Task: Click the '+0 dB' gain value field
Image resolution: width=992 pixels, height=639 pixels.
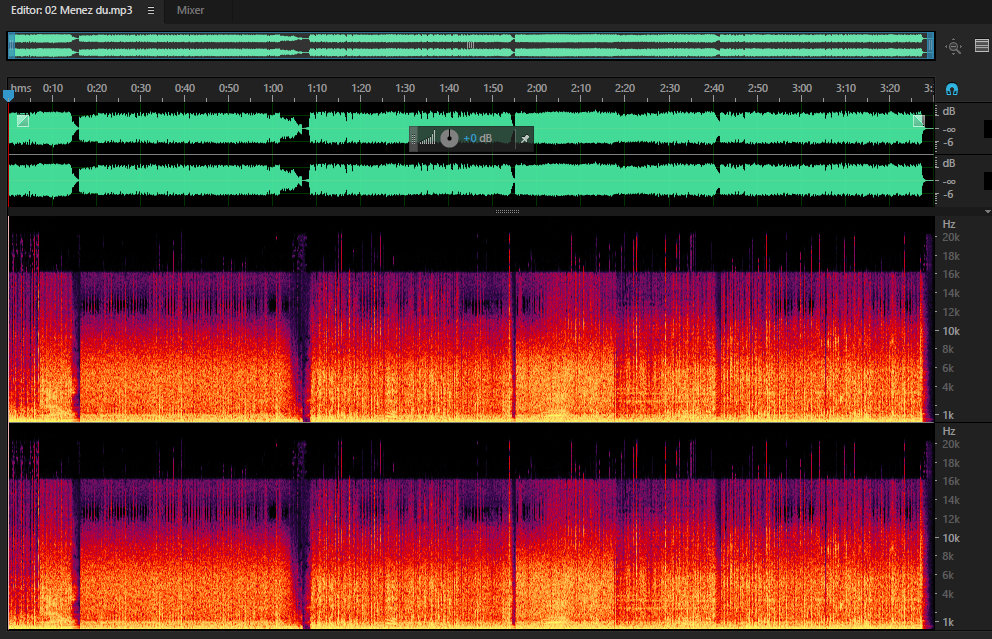Action: pyautogui.click(x=478, y=139)
